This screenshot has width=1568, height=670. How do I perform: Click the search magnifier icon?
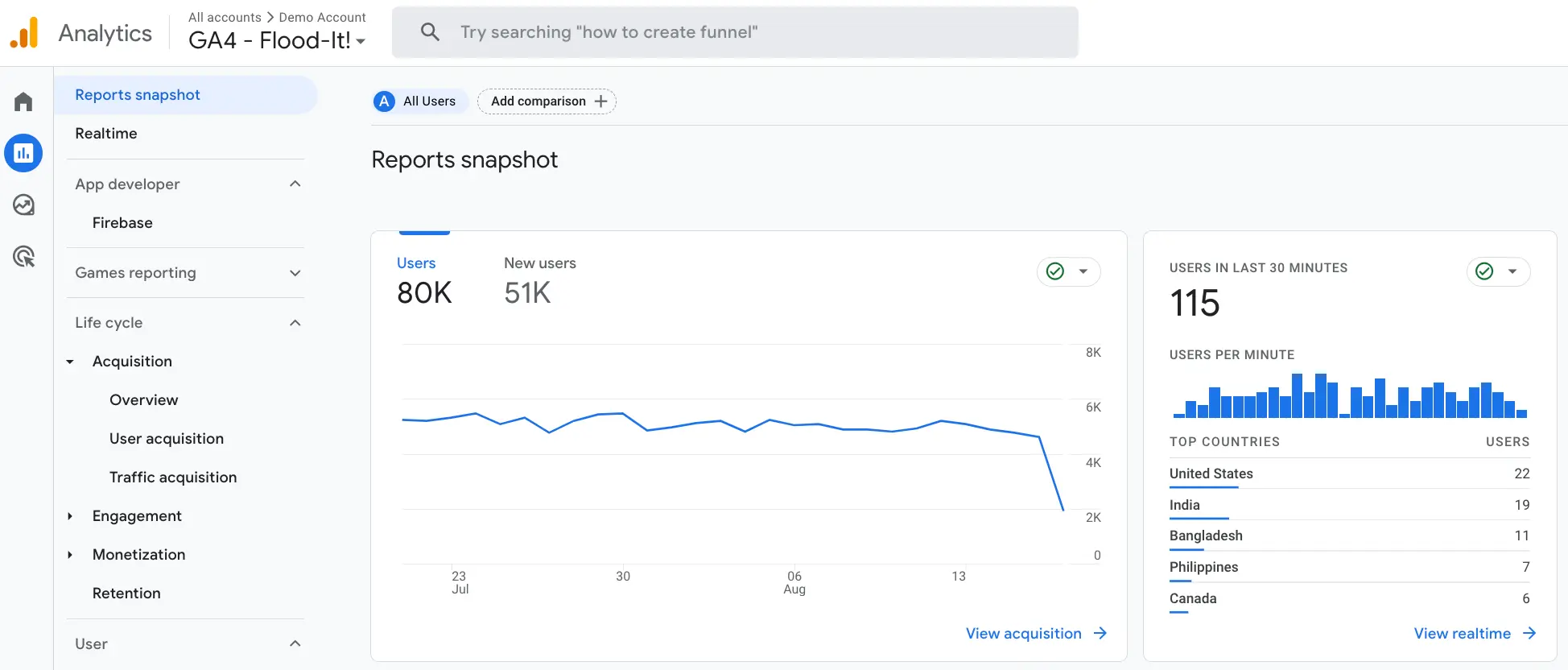[x=429, y=31]
